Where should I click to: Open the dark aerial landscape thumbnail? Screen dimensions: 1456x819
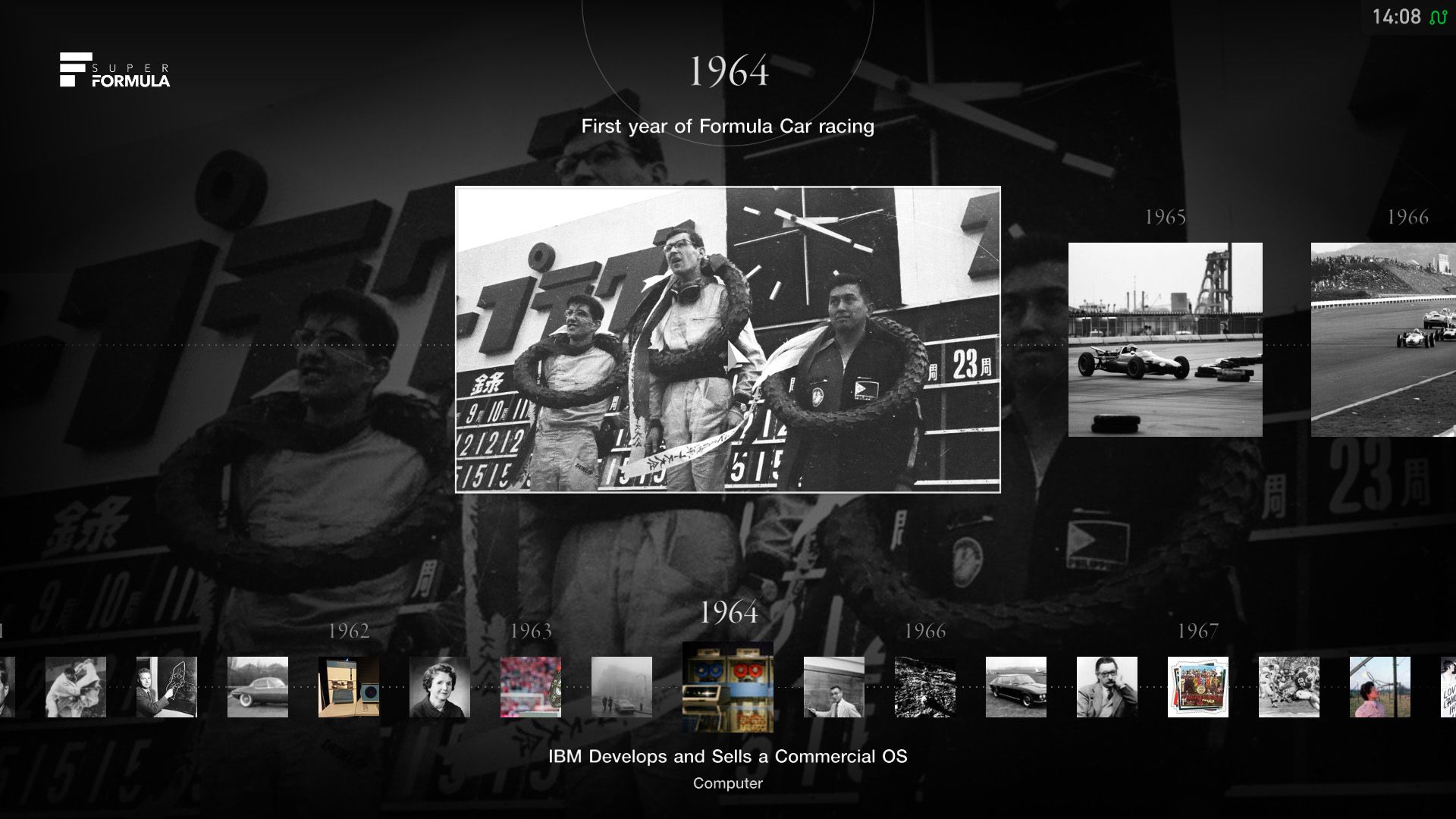point(925,687)
